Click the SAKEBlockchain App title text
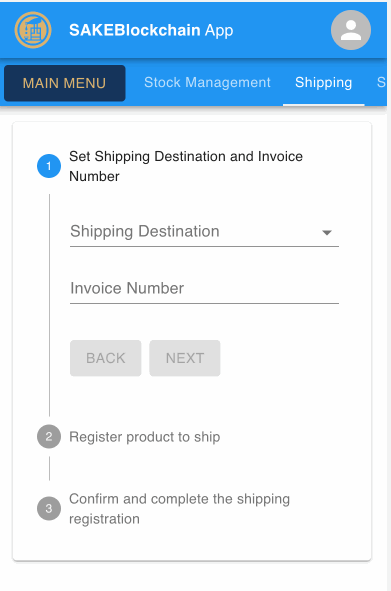The width and height of the screenshot is (391, 591). pyautogui.click(x=151, y=30)
